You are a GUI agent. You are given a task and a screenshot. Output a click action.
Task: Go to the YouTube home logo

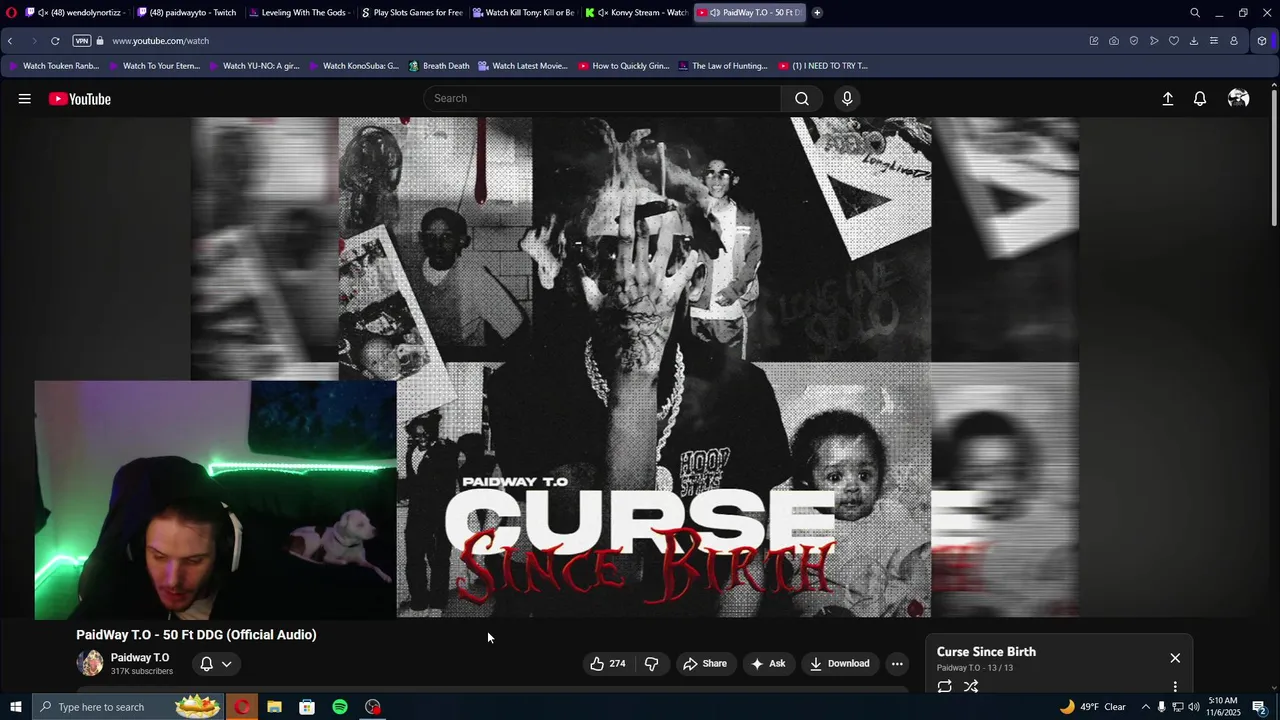click(79, 99)
